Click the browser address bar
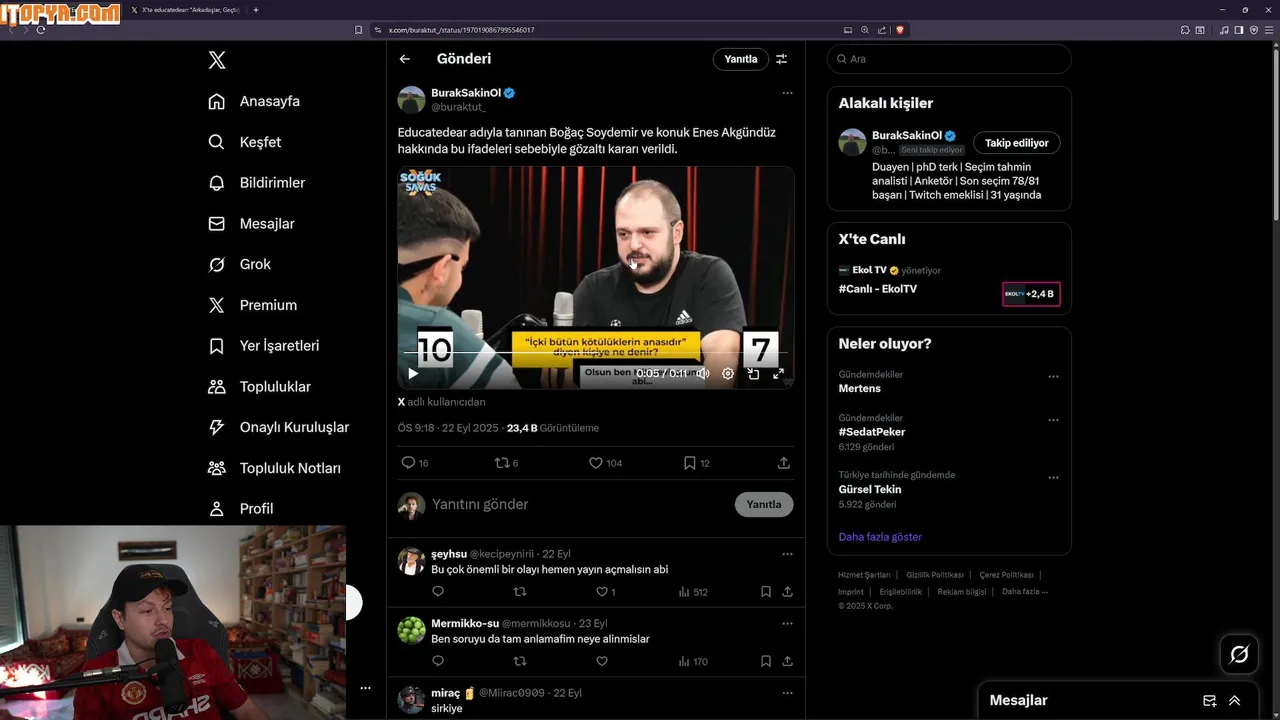The height and width of the screenshot is (720, 1280). click(x=610, y=30)
